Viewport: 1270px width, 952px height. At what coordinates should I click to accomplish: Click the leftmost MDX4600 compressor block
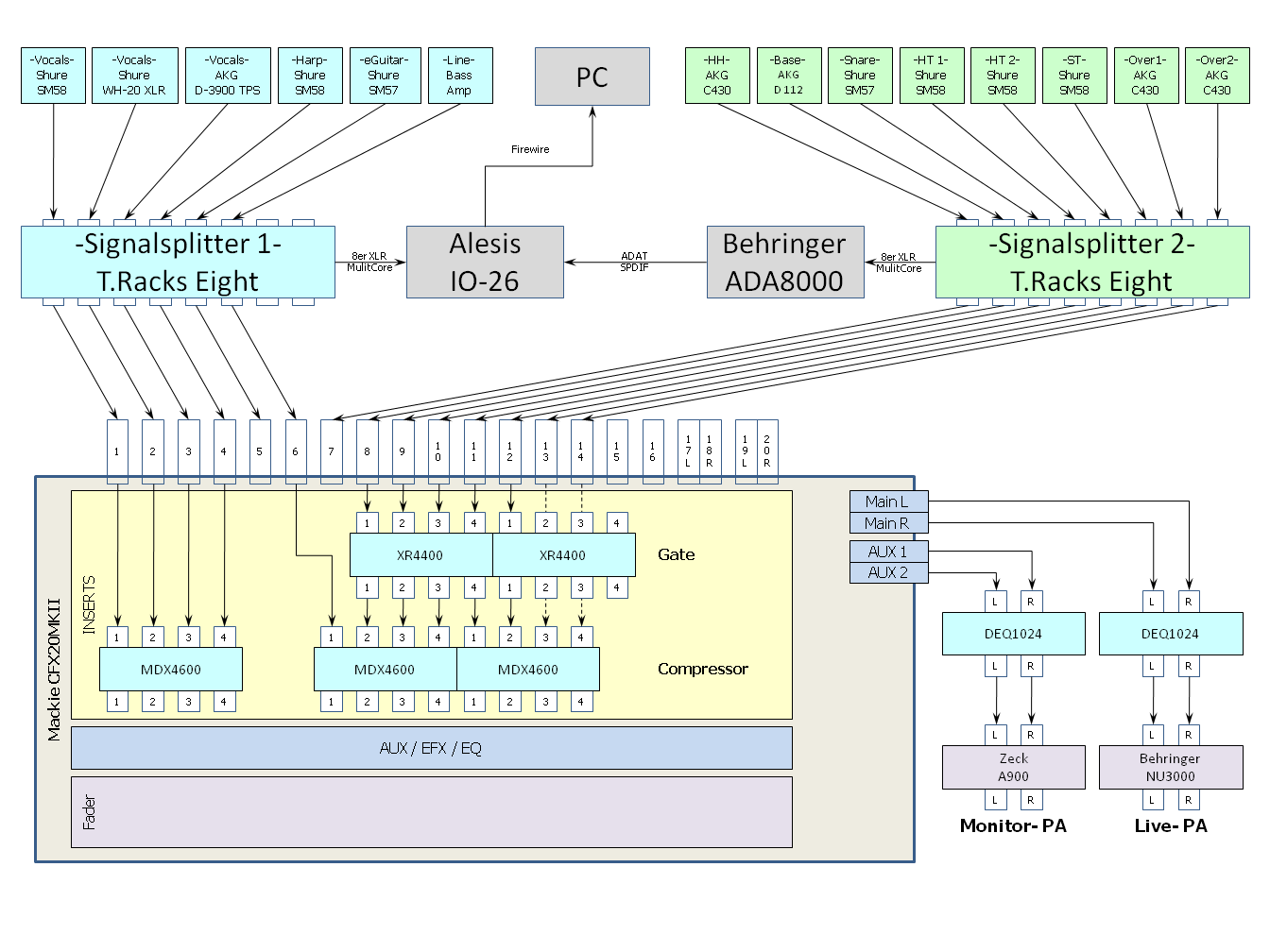[x=171, y=669]
